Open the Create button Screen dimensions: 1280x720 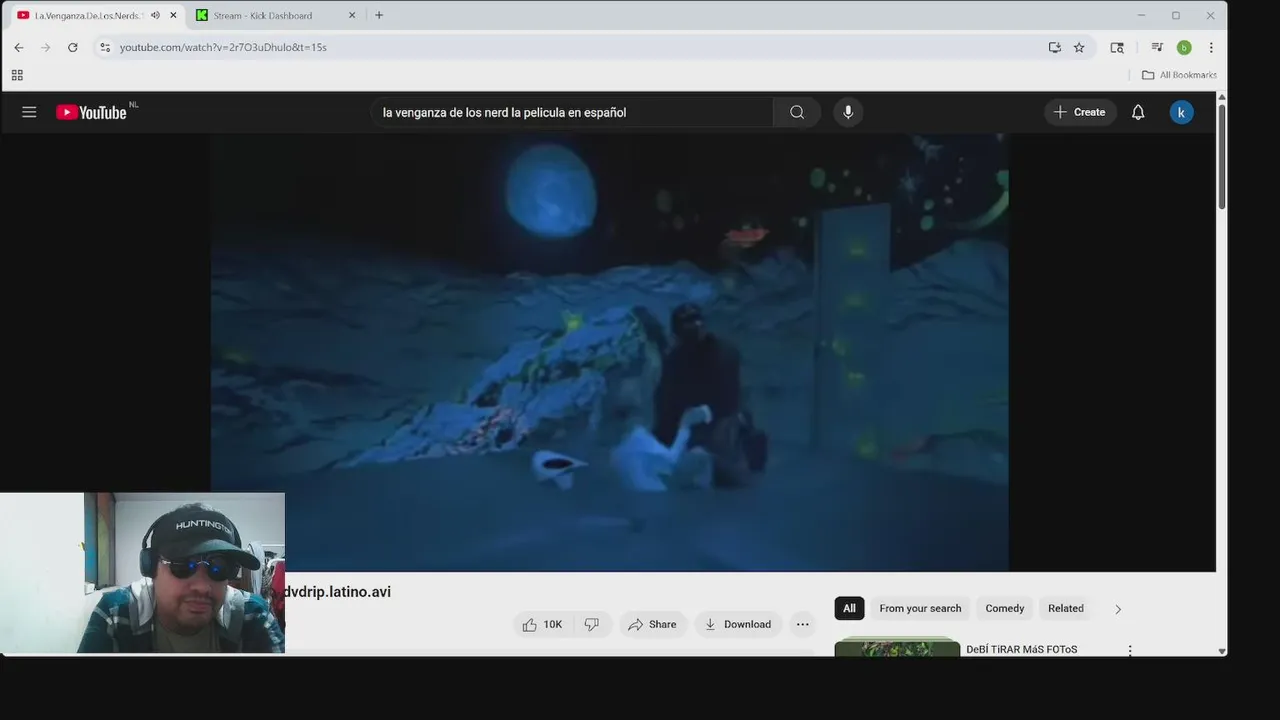(x=1080, y=112)
